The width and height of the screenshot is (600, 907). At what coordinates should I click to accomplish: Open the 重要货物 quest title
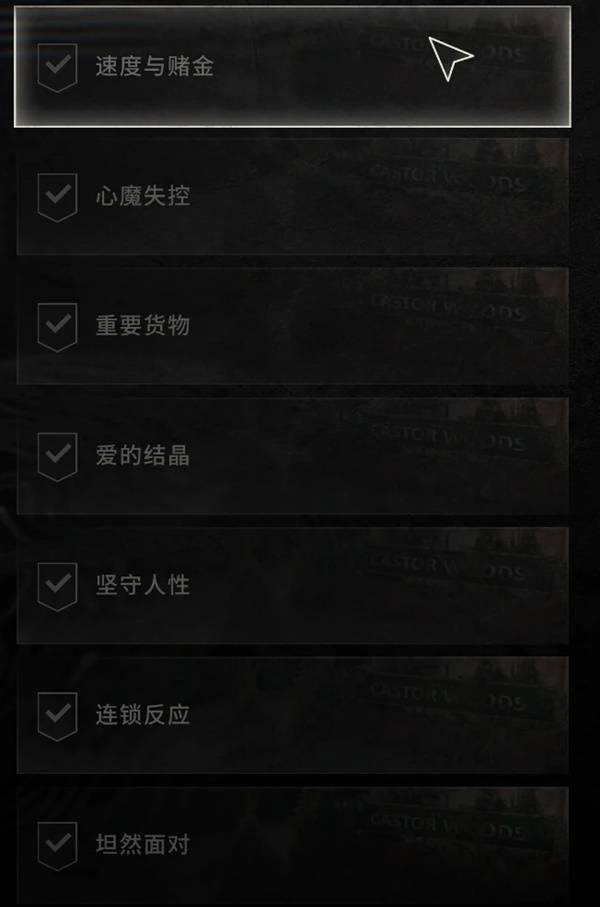143,325
